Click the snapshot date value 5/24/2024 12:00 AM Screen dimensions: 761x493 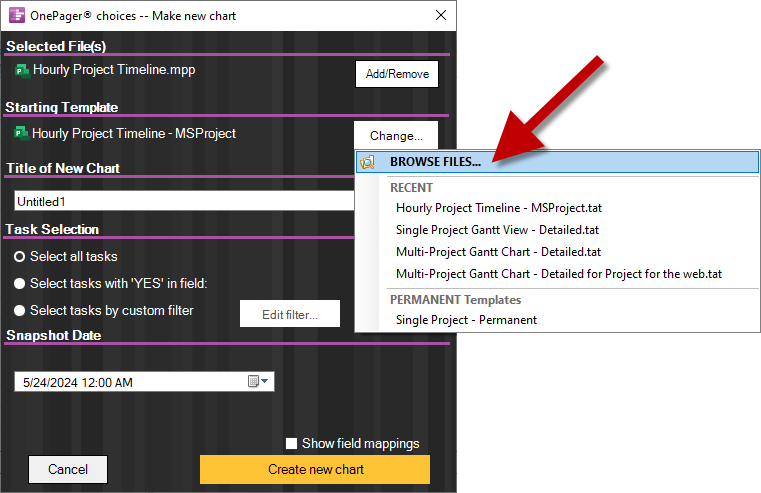(78, 382)
